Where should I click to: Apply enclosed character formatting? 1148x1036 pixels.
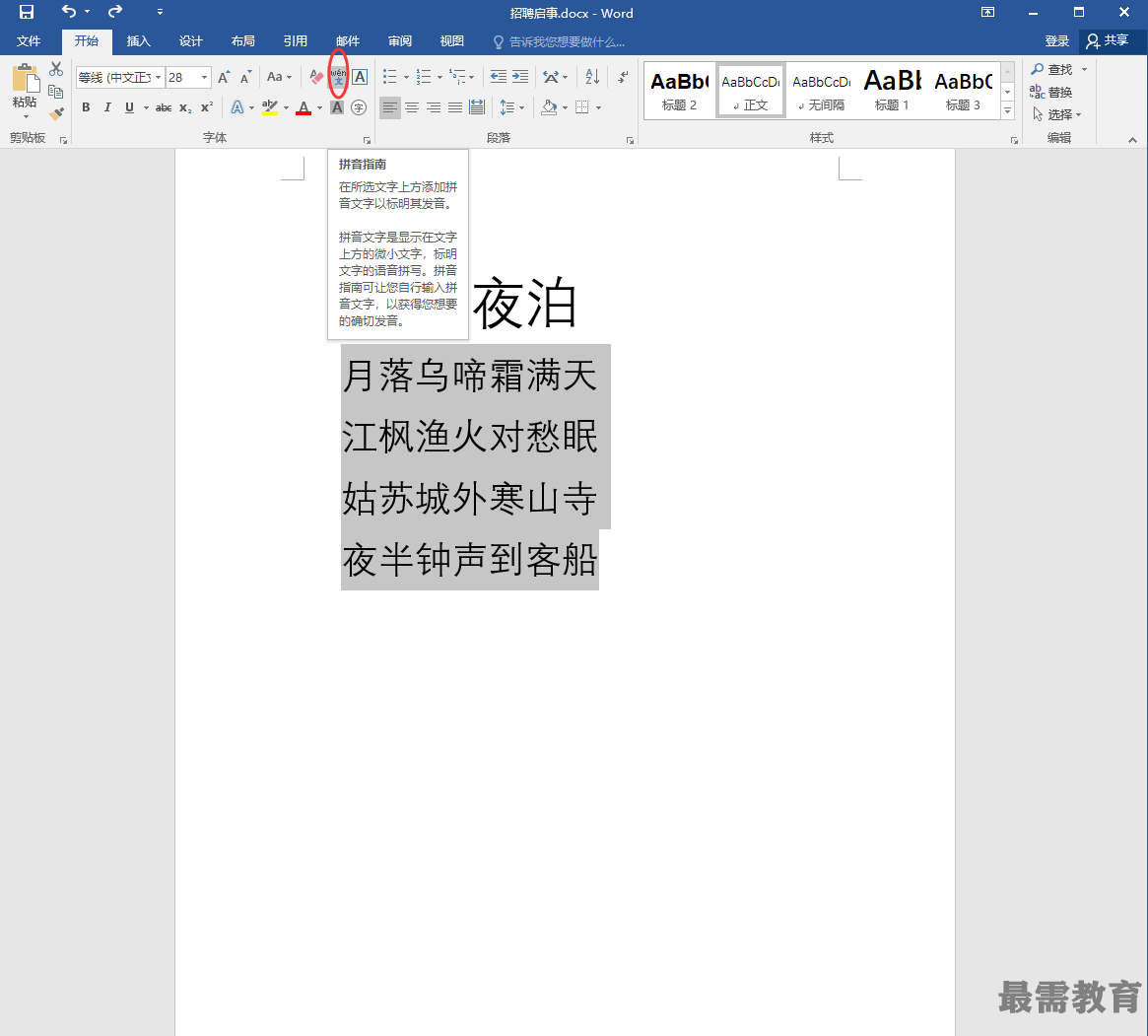point(358,107)
